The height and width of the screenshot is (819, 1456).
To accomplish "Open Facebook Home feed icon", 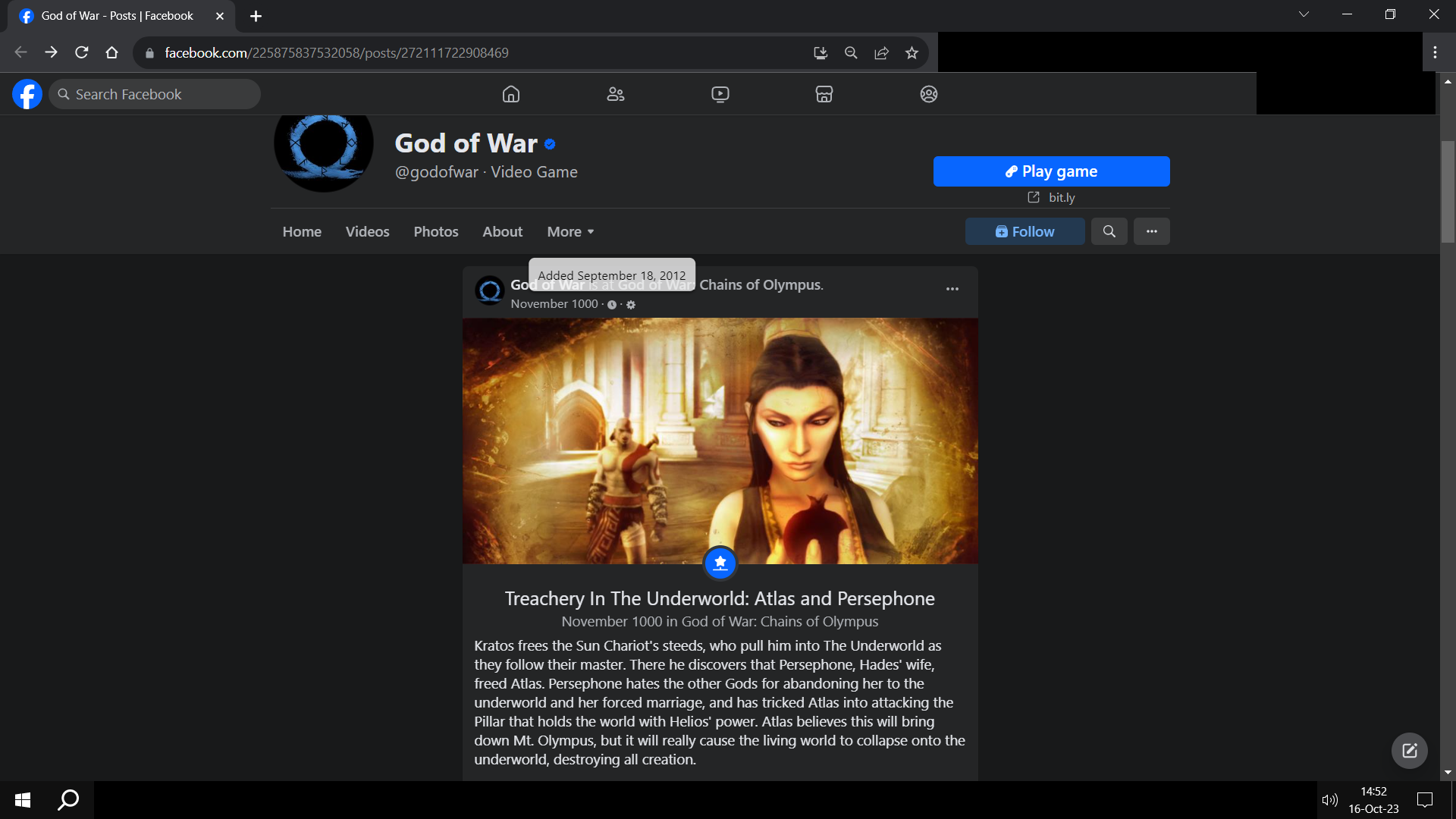I will [x=511, y=94].
